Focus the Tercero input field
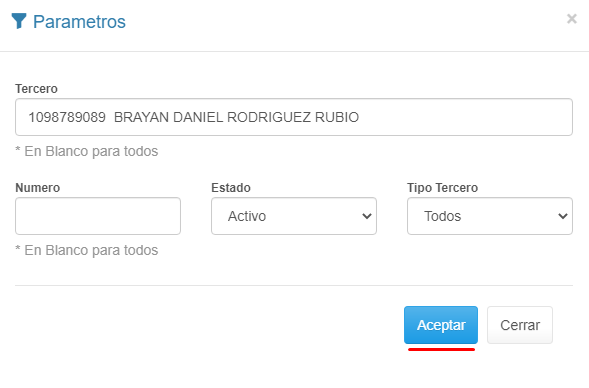Viewport: 589px width, 388px height. 294,117
